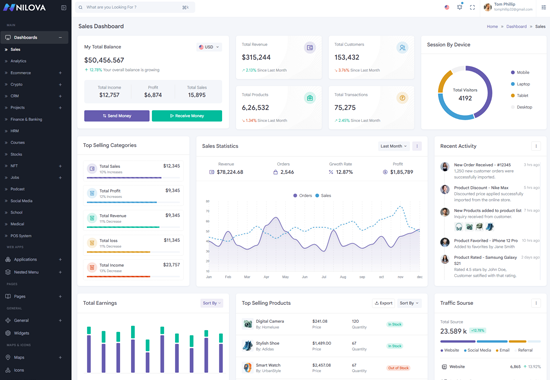The width and height of the screenshot is (550, 380).
Task: Open Sort By dropdown in Top Selling Products
Action: click(409, 303)
